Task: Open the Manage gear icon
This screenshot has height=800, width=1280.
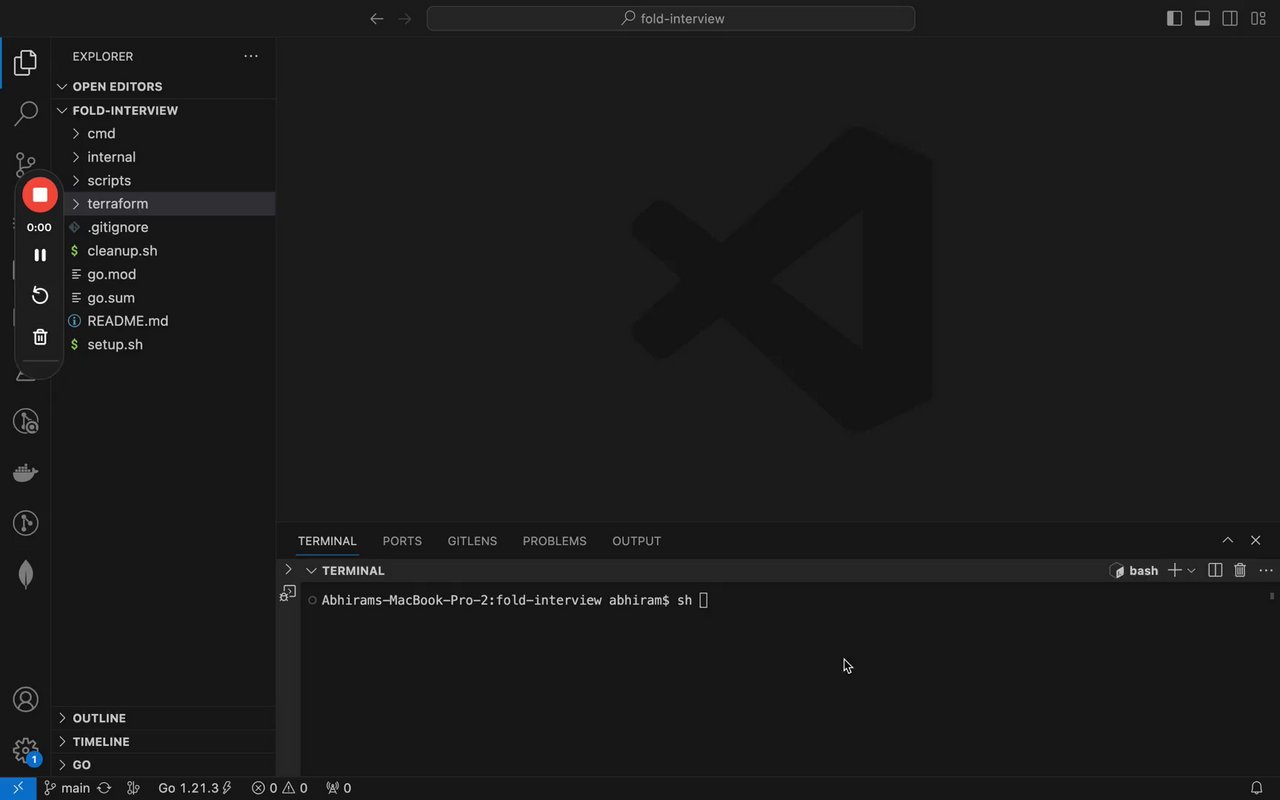Action: click(x=25, y=750)
